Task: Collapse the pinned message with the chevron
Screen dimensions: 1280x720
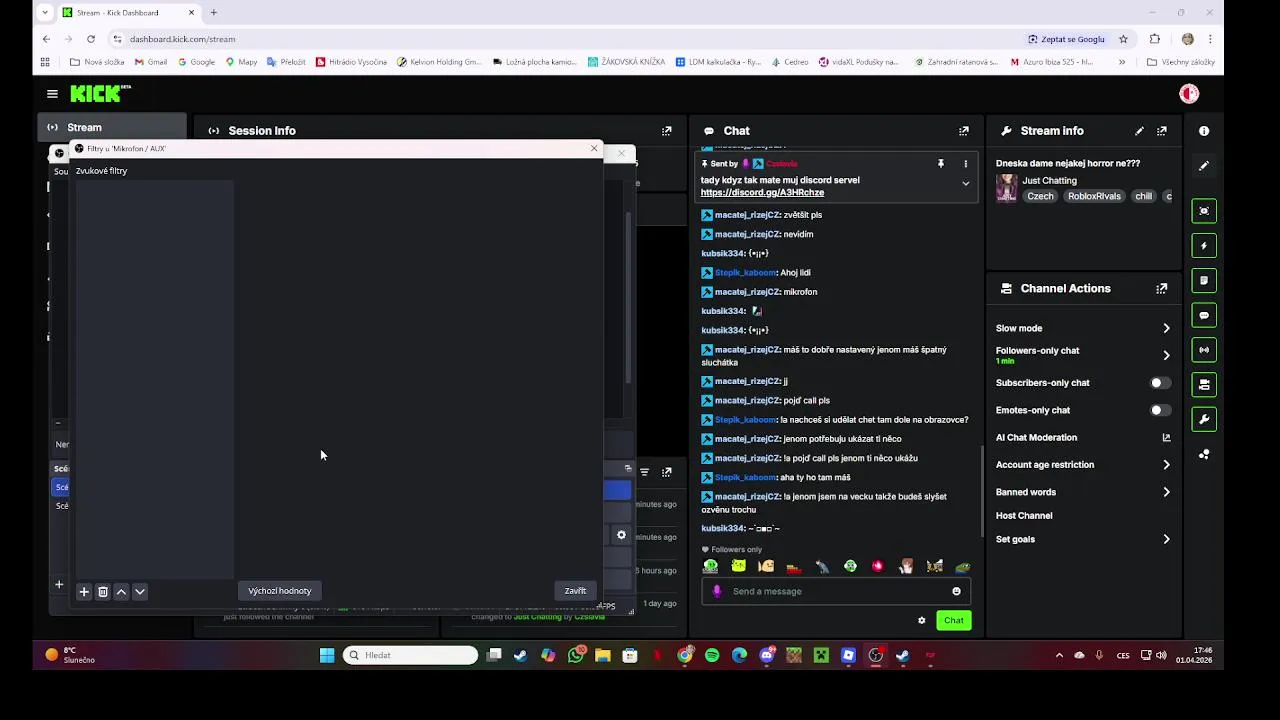Action: 965,184
